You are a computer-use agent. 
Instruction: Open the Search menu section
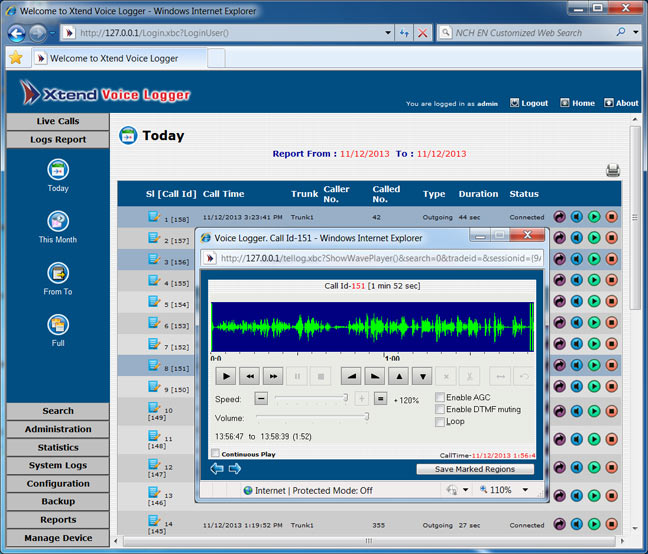(58, 411)
